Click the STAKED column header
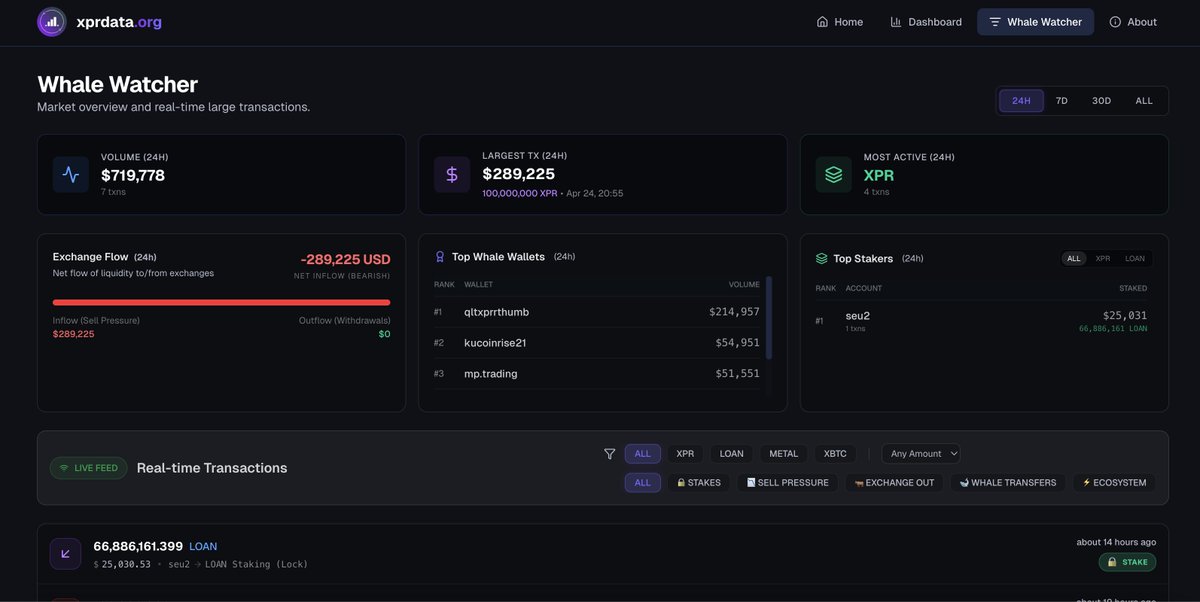 click(x=1133, y=289)
